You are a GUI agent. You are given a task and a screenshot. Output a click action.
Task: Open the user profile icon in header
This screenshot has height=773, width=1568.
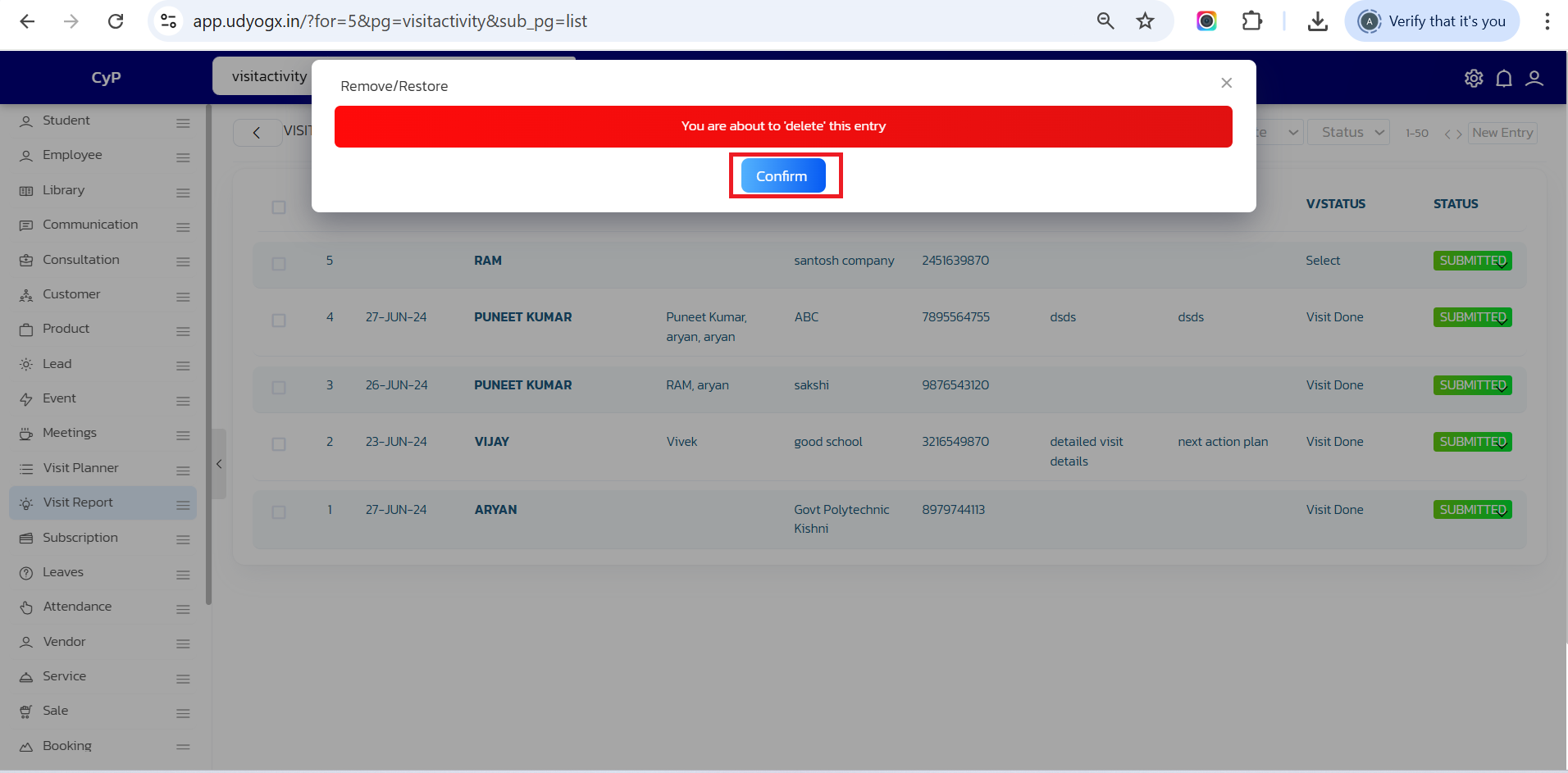click(1534, 78)
